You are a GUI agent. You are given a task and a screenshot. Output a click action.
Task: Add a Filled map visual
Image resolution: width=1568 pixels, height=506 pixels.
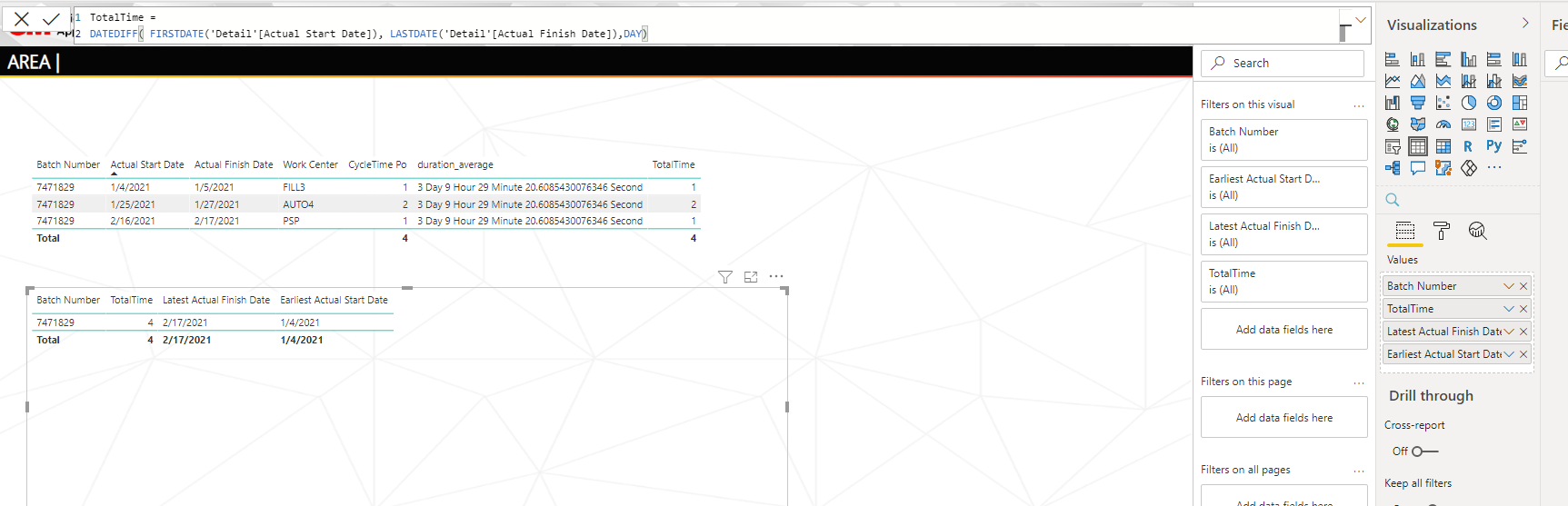[x=1417, y=124]
